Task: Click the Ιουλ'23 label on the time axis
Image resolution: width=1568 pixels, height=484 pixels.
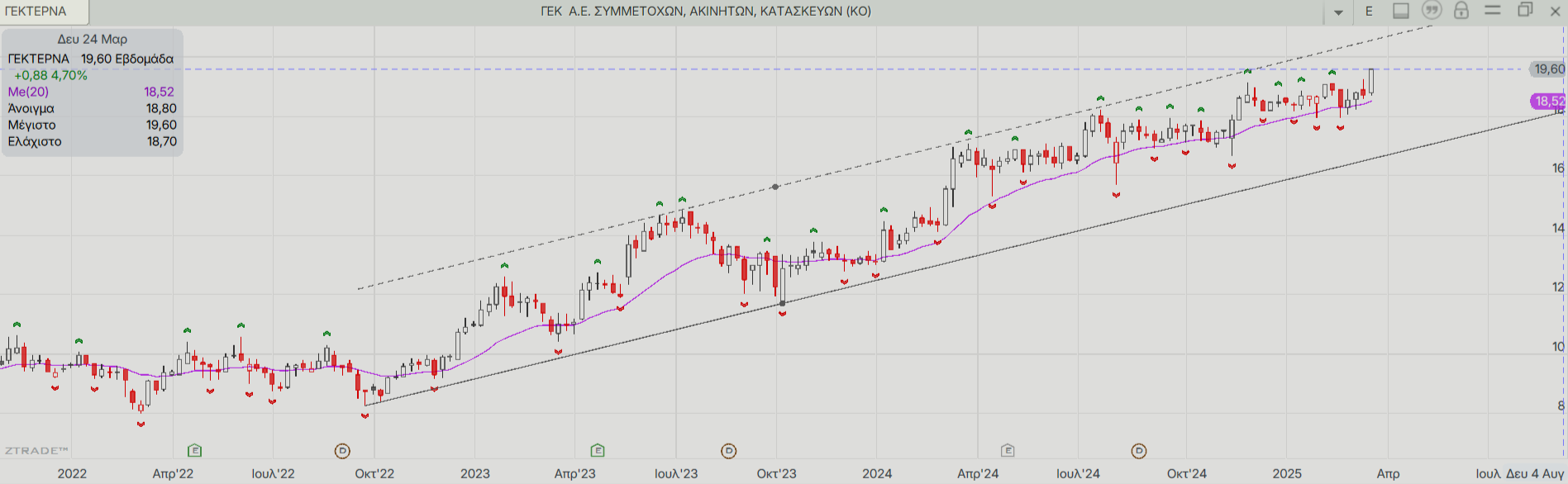Action: click(676, 473)
